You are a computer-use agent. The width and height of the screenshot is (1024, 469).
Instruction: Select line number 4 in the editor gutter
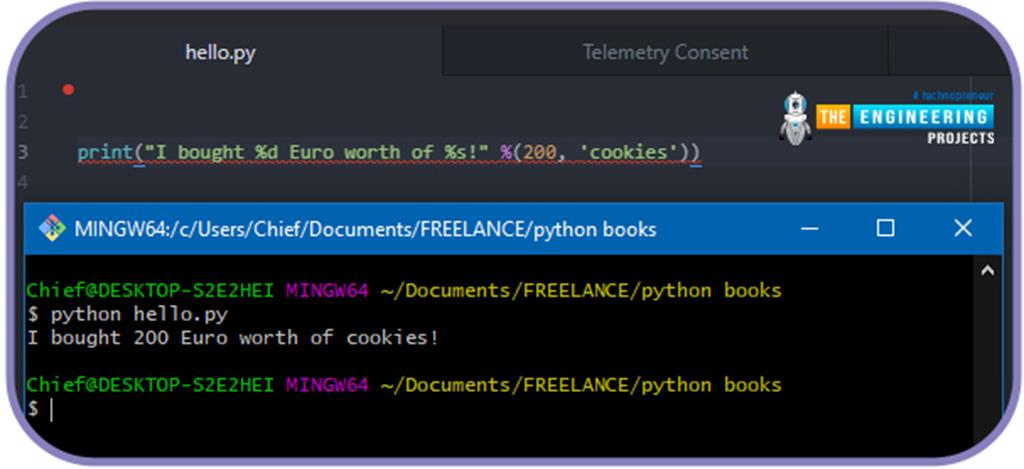(x=22, y=183)
